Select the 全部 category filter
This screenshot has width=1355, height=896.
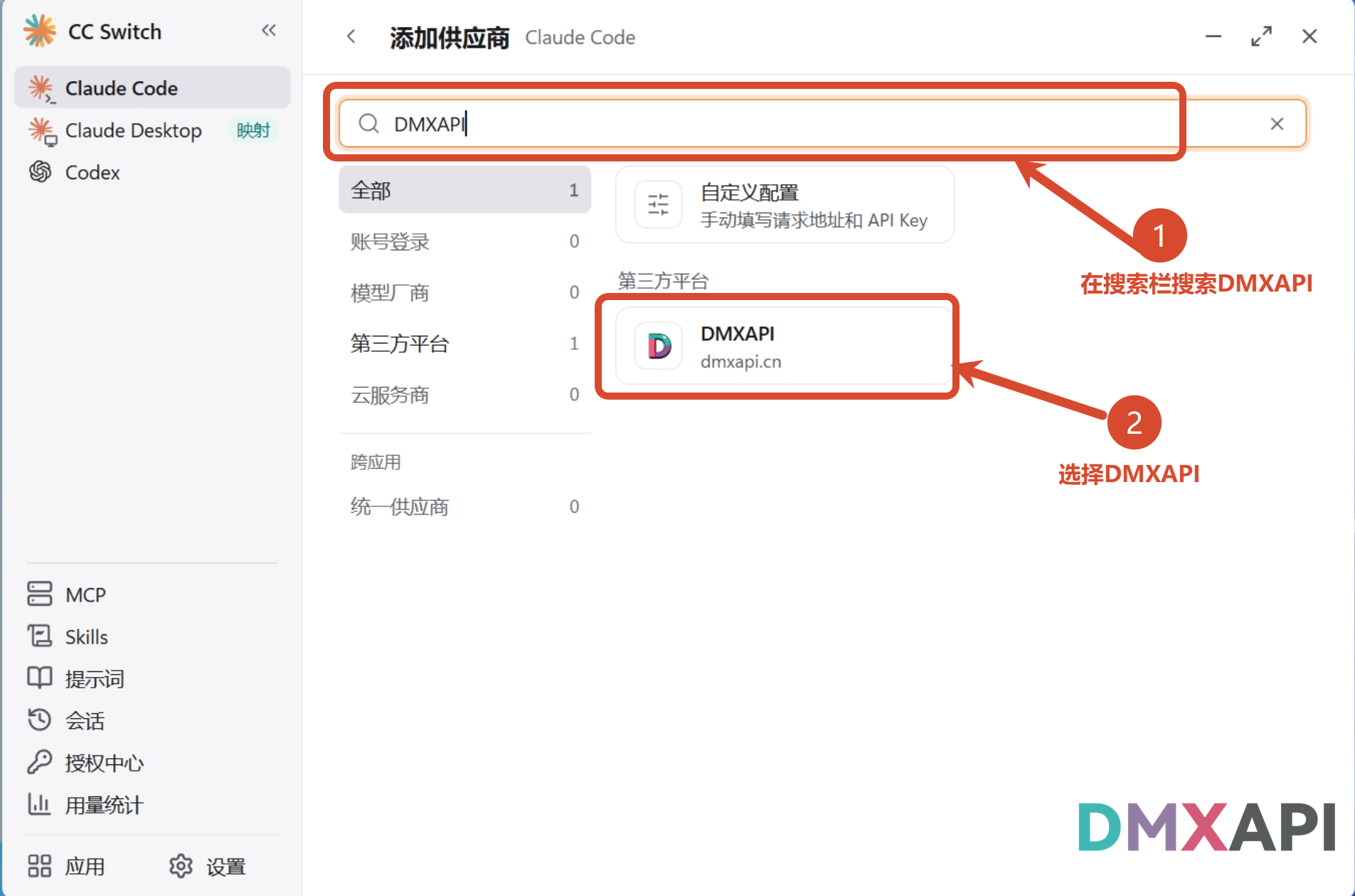pyautogui.click(x=465, y=190)
